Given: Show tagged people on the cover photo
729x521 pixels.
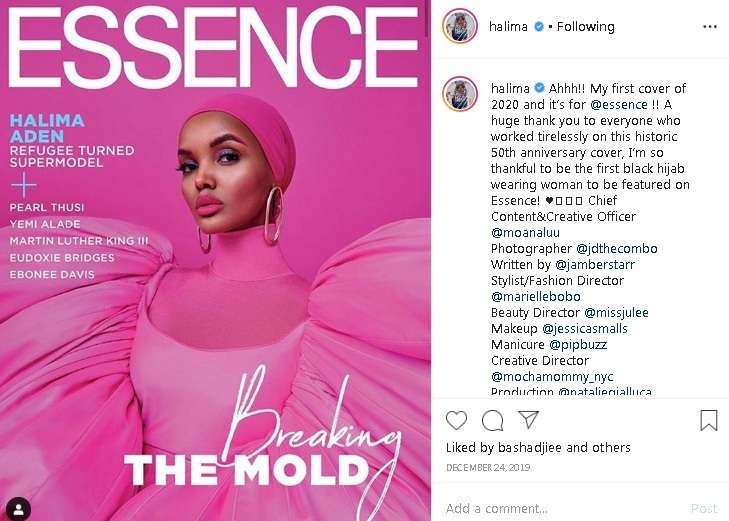Looking at the screenshot, I should tap(19, 509).
